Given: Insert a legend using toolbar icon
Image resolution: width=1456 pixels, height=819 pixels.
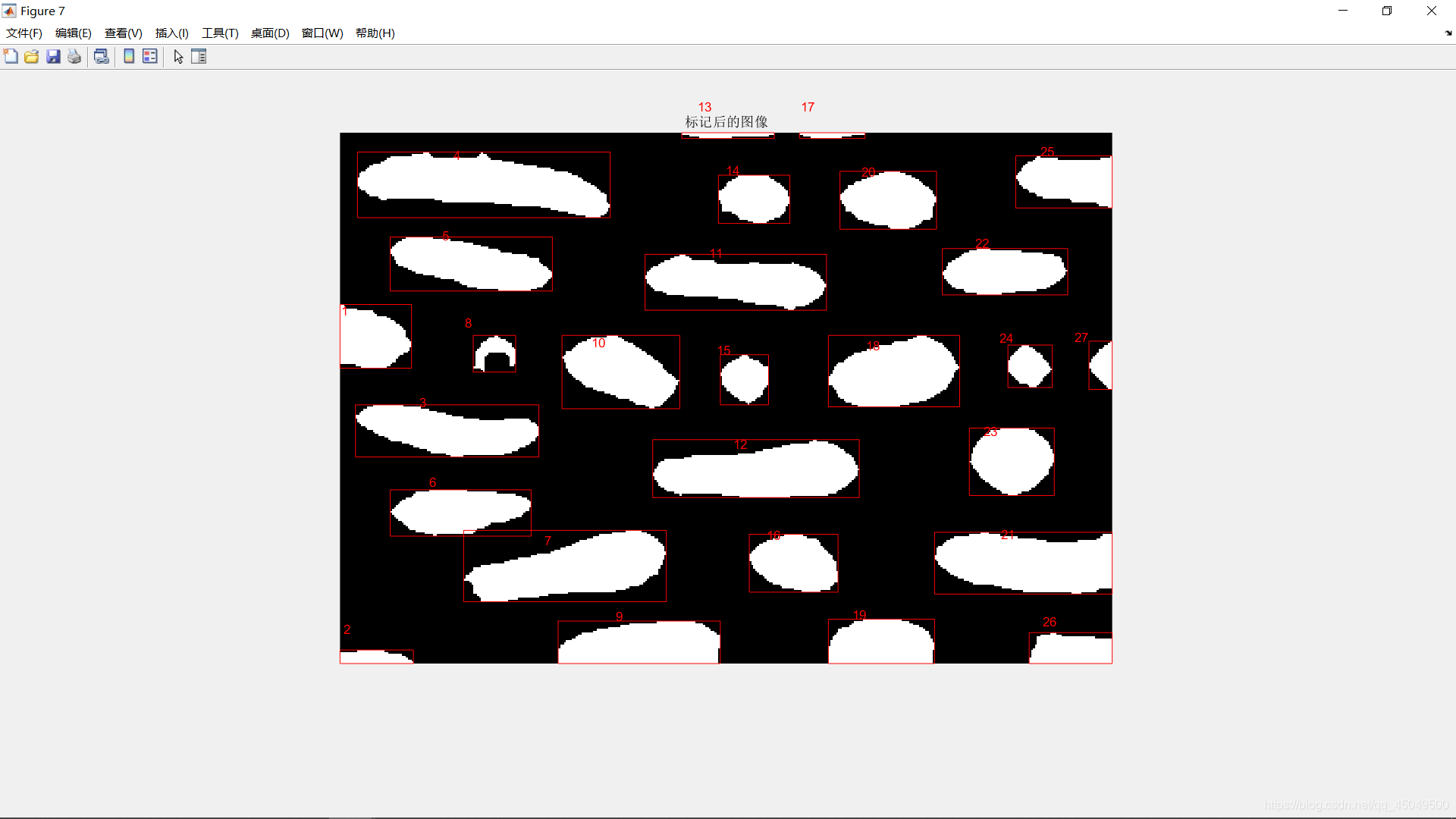Looking at the screenshot, I should [150, 56].
